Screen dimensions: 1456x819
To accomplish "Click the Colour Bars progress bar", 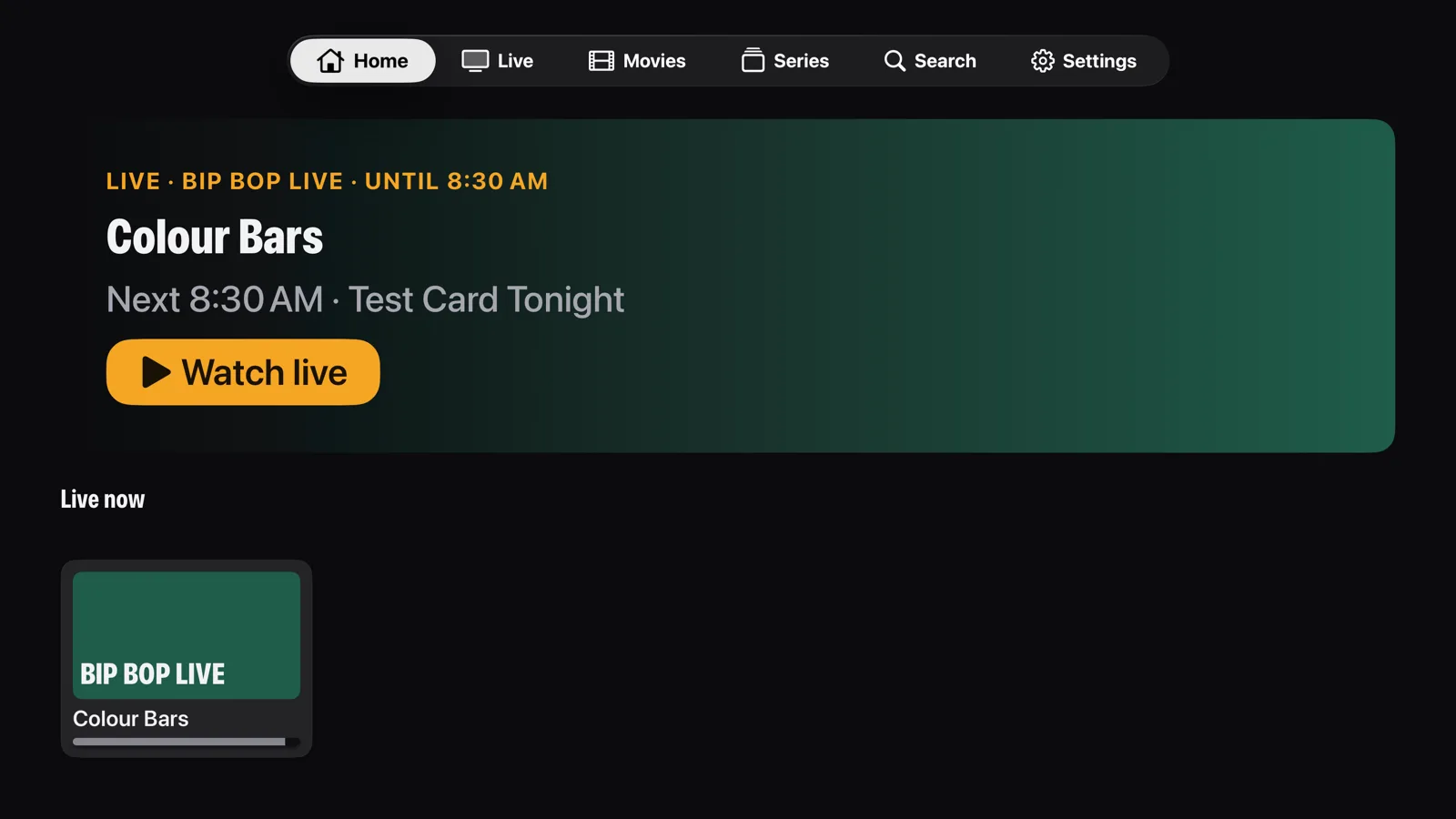I will point(187,742).
